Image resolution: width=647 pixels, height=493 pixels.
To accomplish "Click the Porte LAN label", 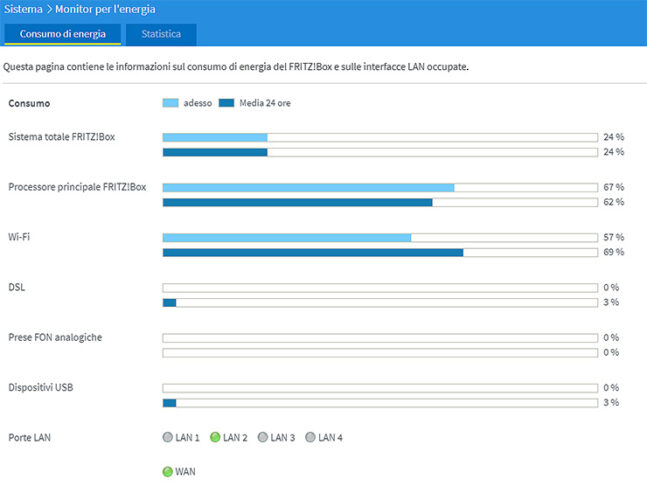I will click(x=30, y=437).
